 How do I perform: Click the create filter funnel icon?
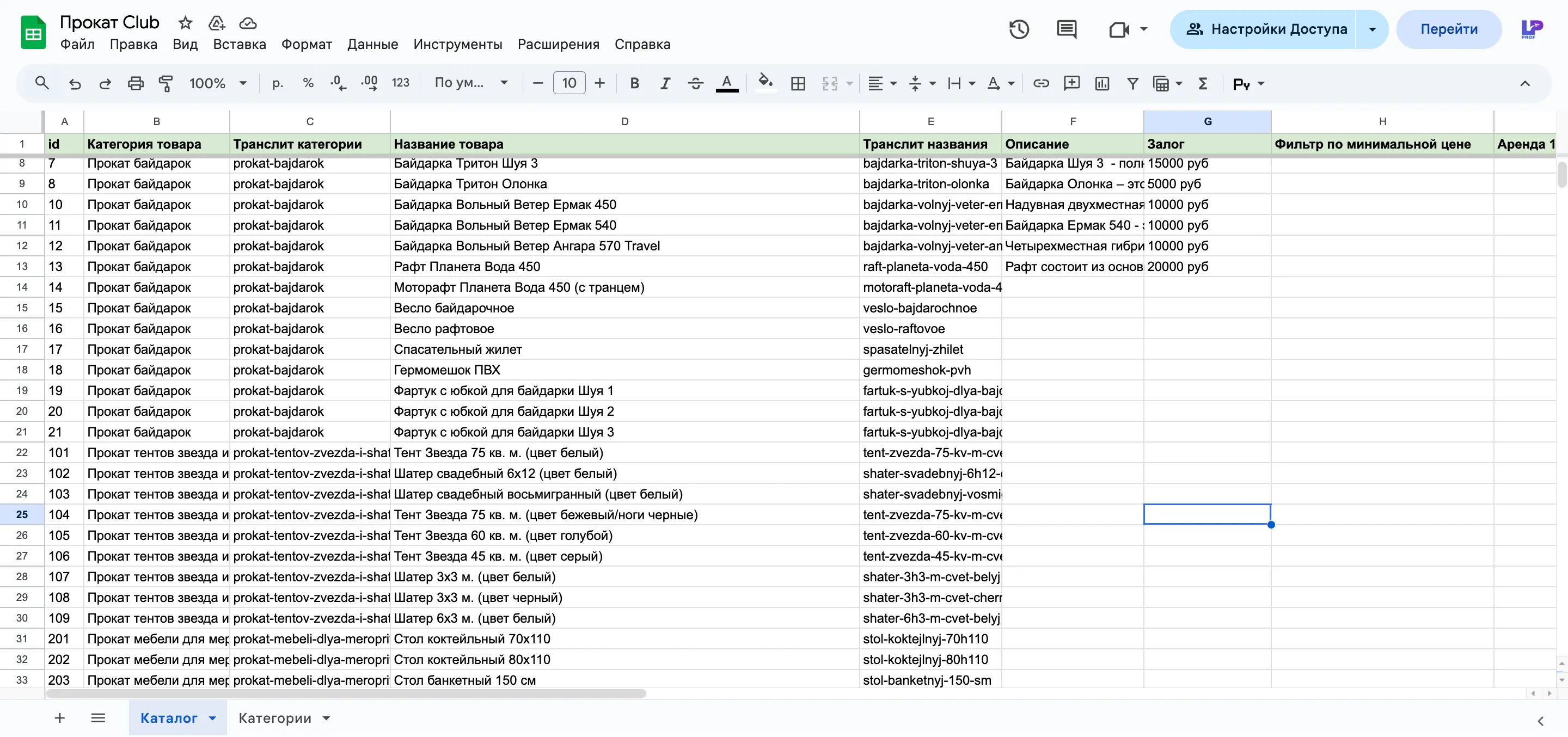coord(1132,83)
